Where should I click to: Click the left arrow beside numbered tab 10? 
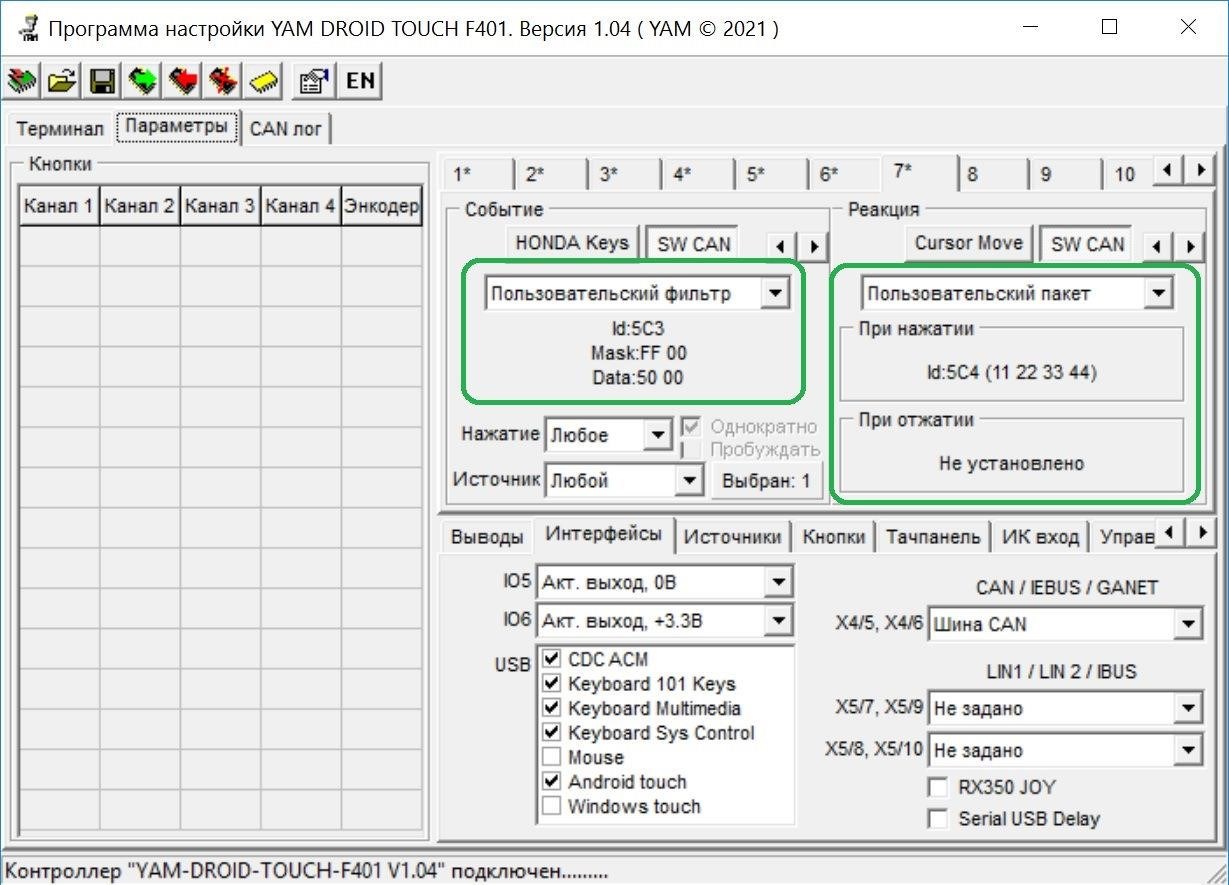pyautogui.click(x=1168, y=171)
